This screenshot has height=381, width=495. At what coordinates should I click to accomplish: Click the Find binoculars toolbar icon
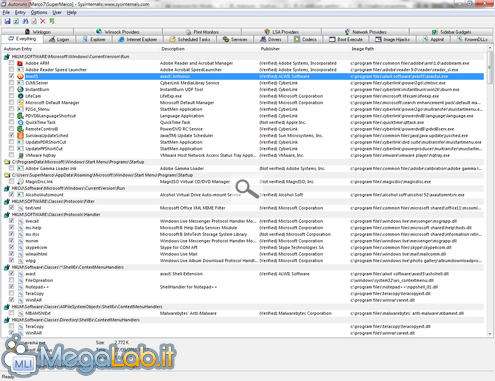click(x=25, y=21)
